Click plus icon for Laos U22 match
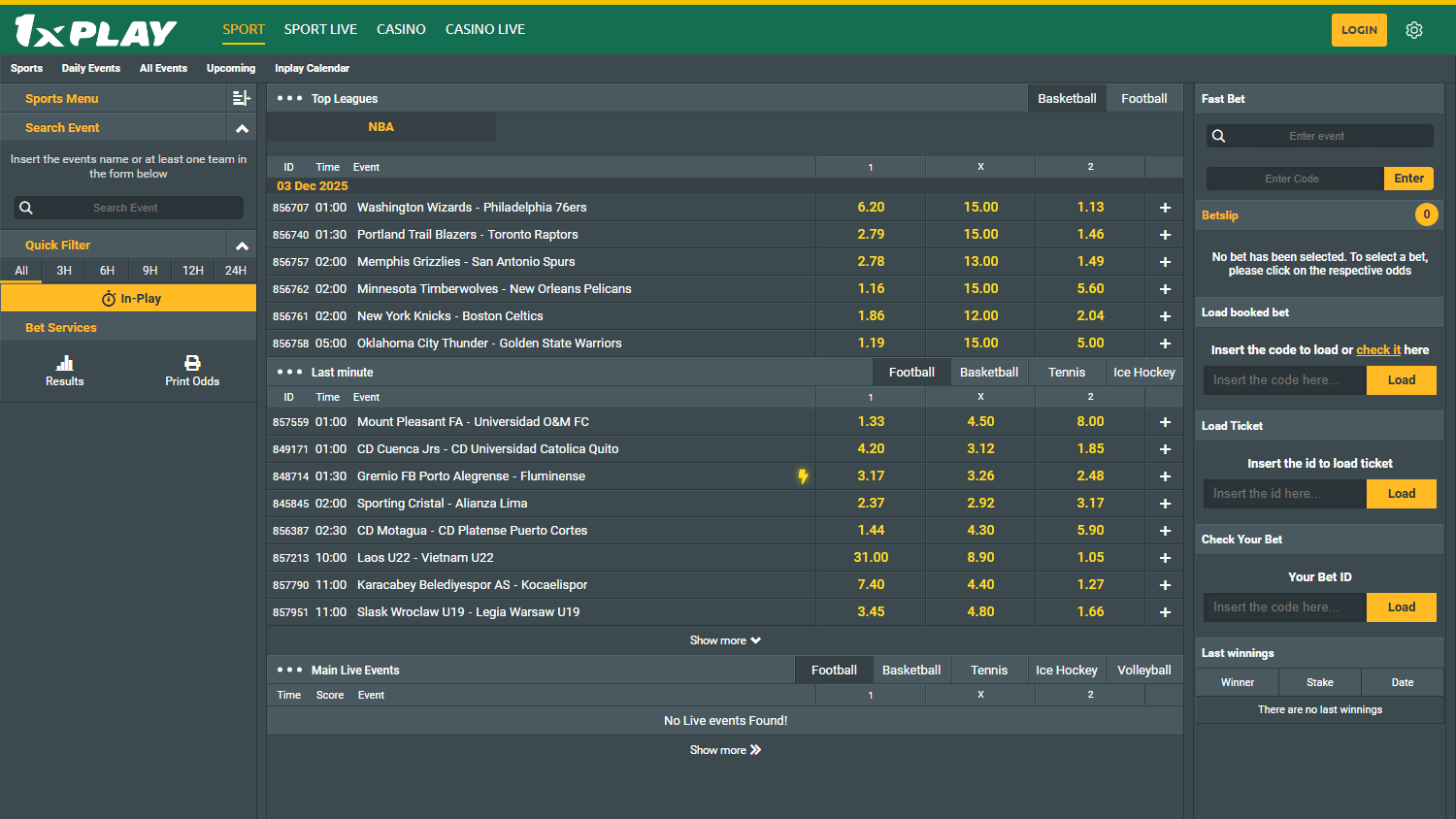The height and width of the screenshot is (819, 1456). tap(1165, 558)
